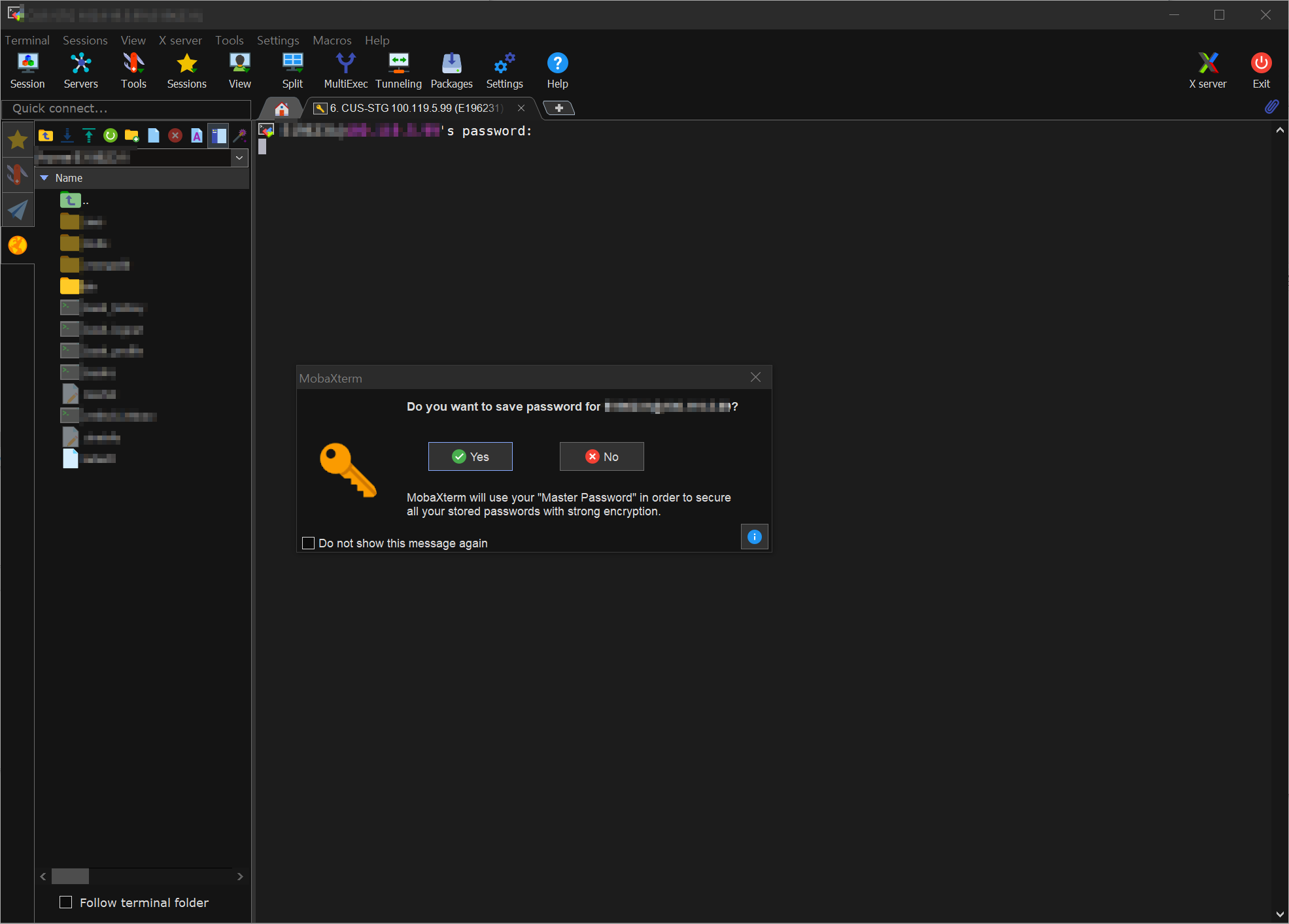This screenshot has width=1289, height=924.
Task: Click the magic wand icon in SFTP toolbar
Action: 240,135
